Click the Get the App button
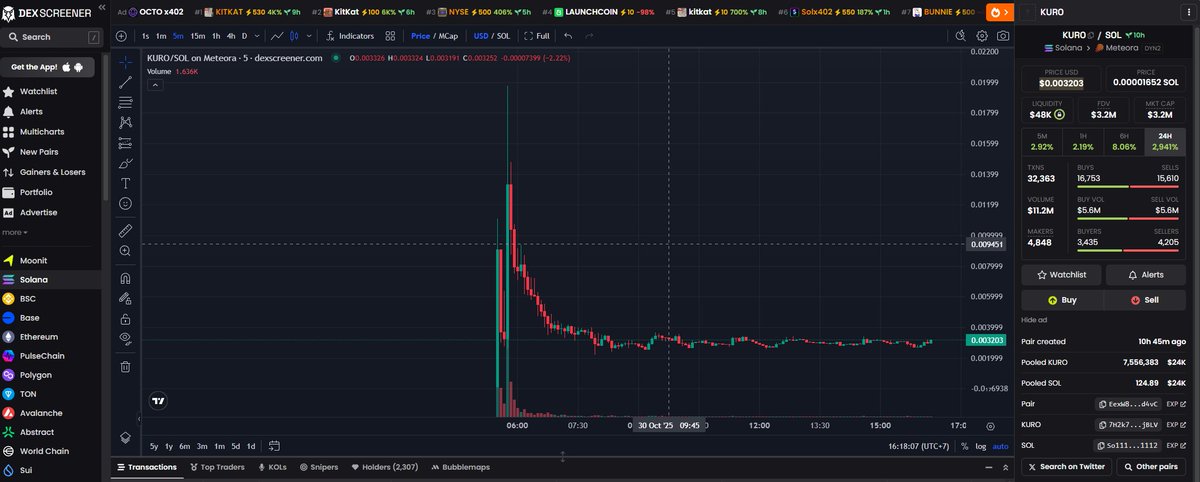Screen dimensions: 1200x482 pos(48,67)
